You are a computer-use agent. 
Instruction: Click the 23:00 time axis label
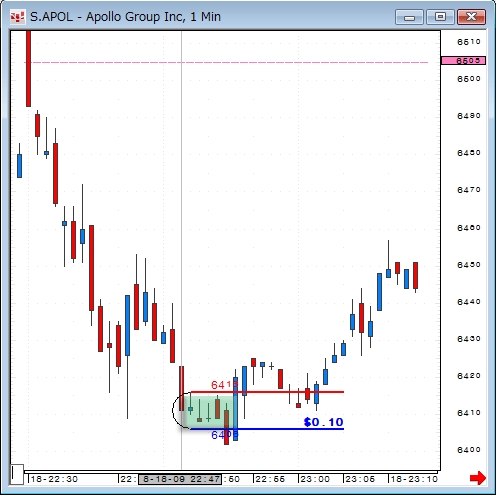pos(315,479)
